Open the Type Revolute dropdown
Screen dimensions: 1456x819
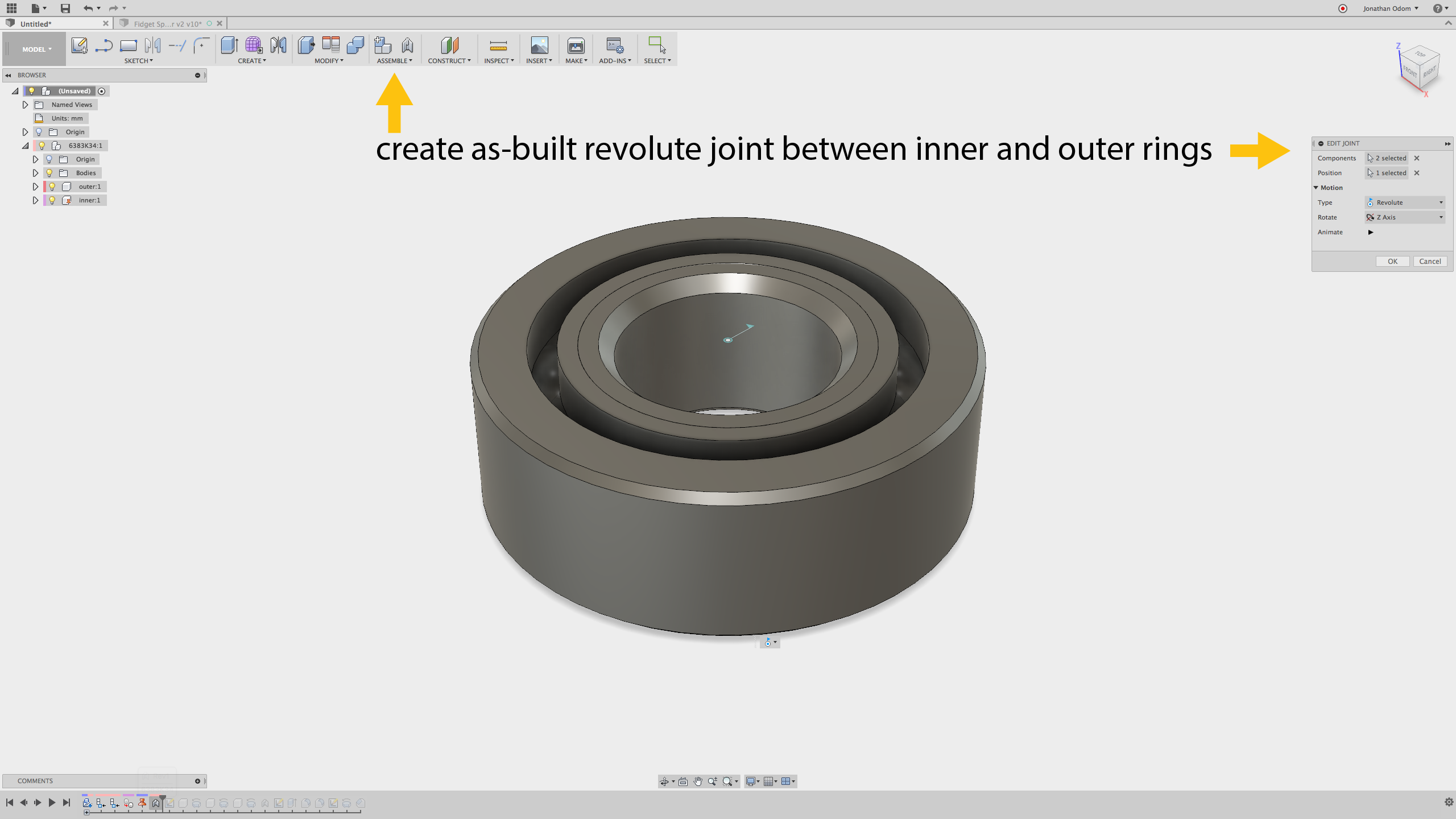click(x=1405, y=202)
